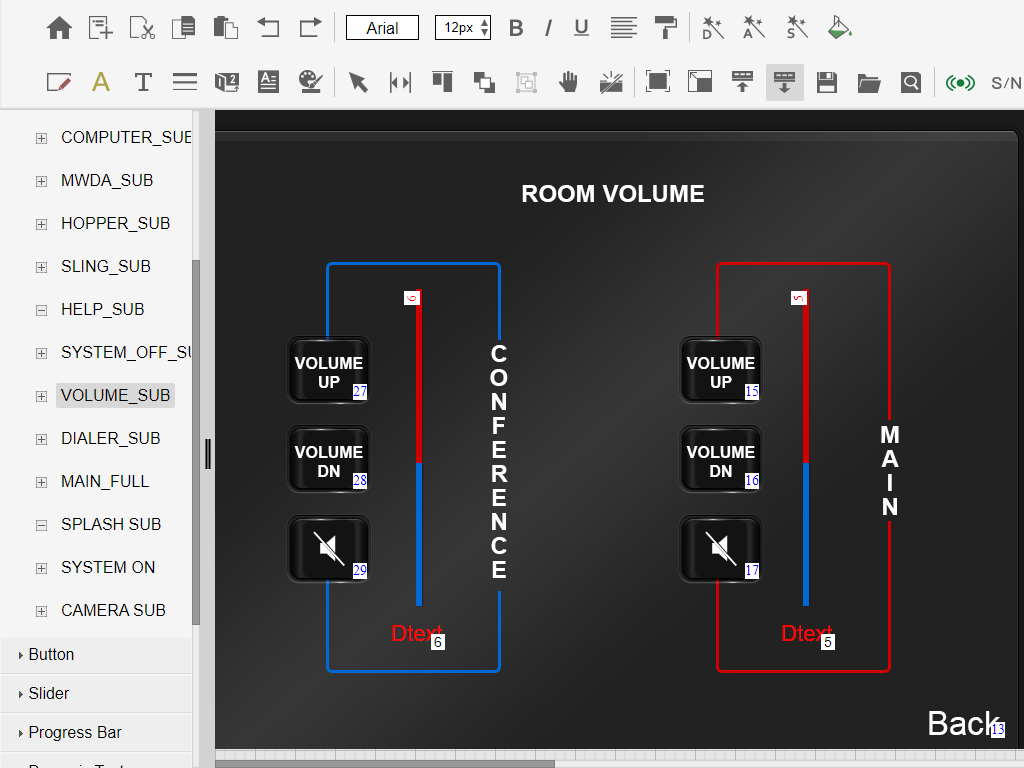Open a file with the folder icon
This screenshot has width=1024, height=768.
(869, 82)
